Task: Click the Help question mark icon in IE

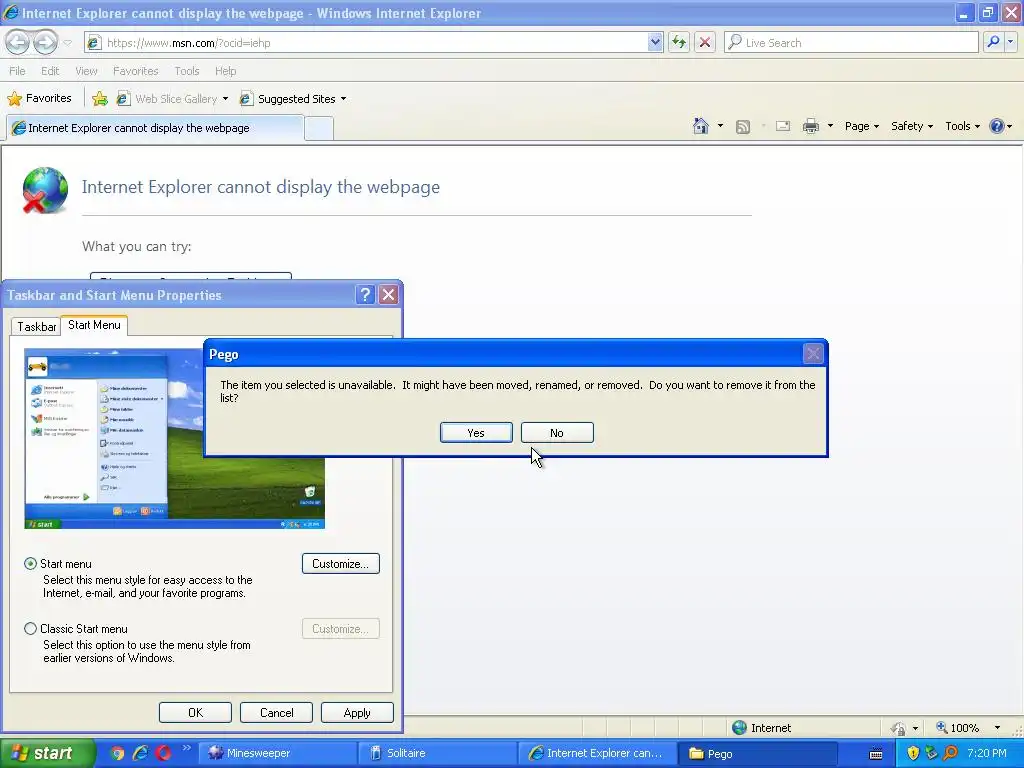Action: pos(997,126)
